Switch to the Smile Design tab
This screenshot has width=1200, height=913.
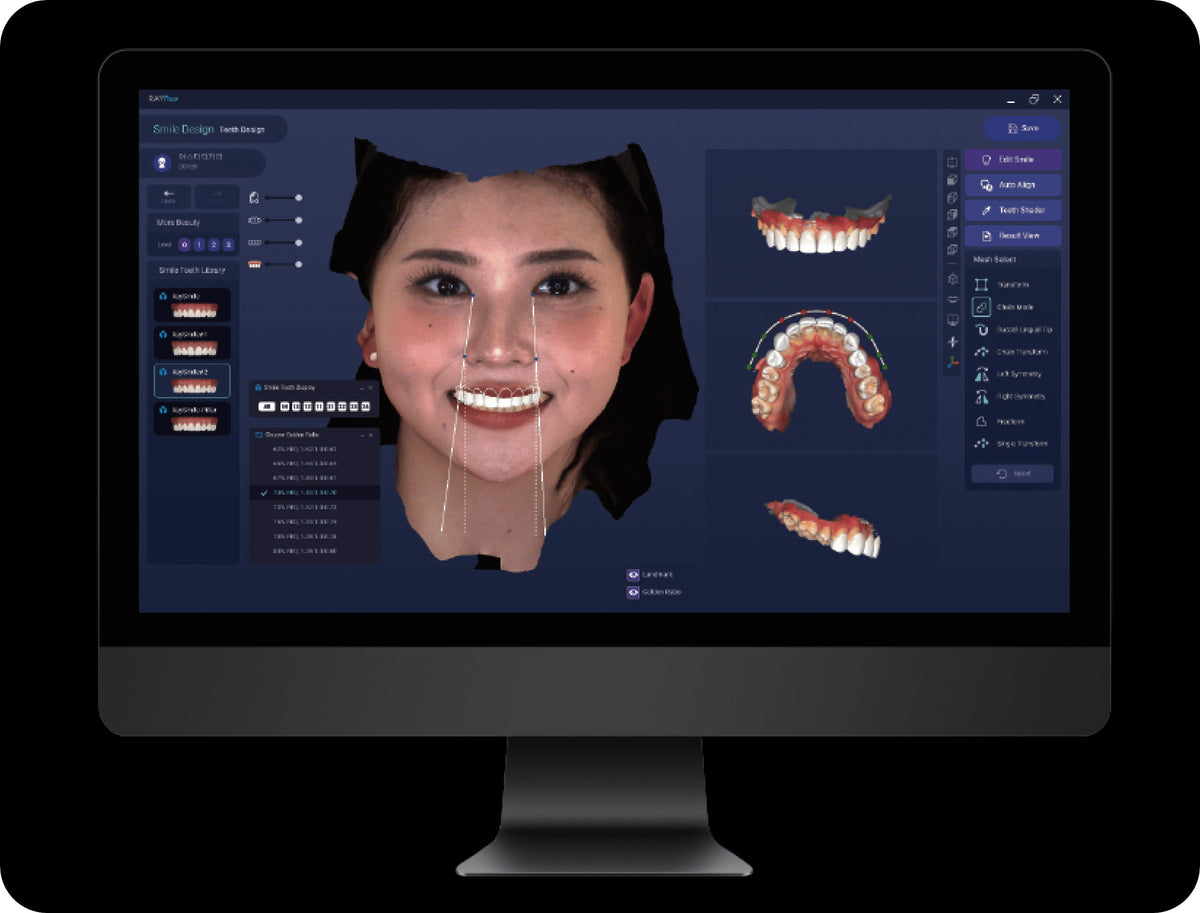pos(183,129)
